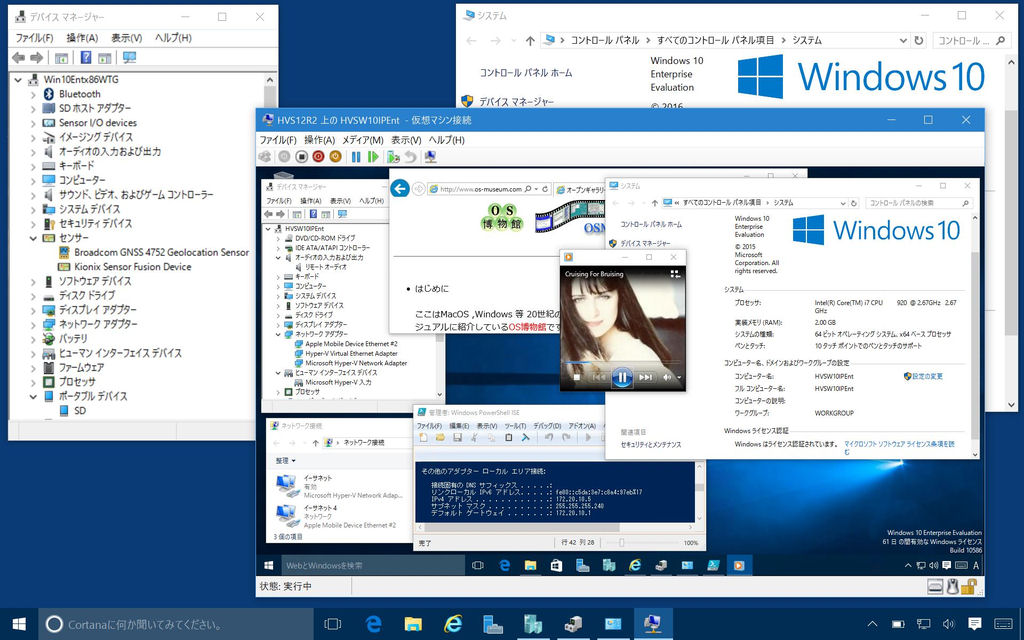1024x640 pixels.
Task: Click the media player seek bar
Action: click(622, 361)
